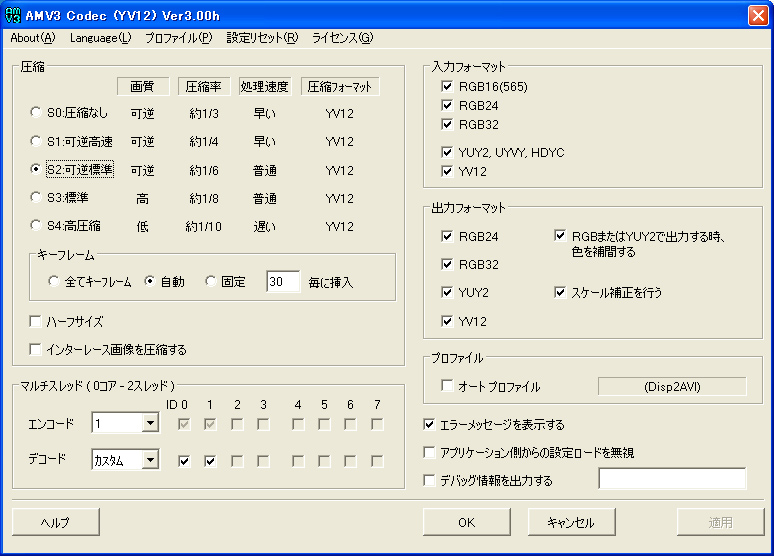Select S2:可逆標準 compression mode

click(36, 169)
